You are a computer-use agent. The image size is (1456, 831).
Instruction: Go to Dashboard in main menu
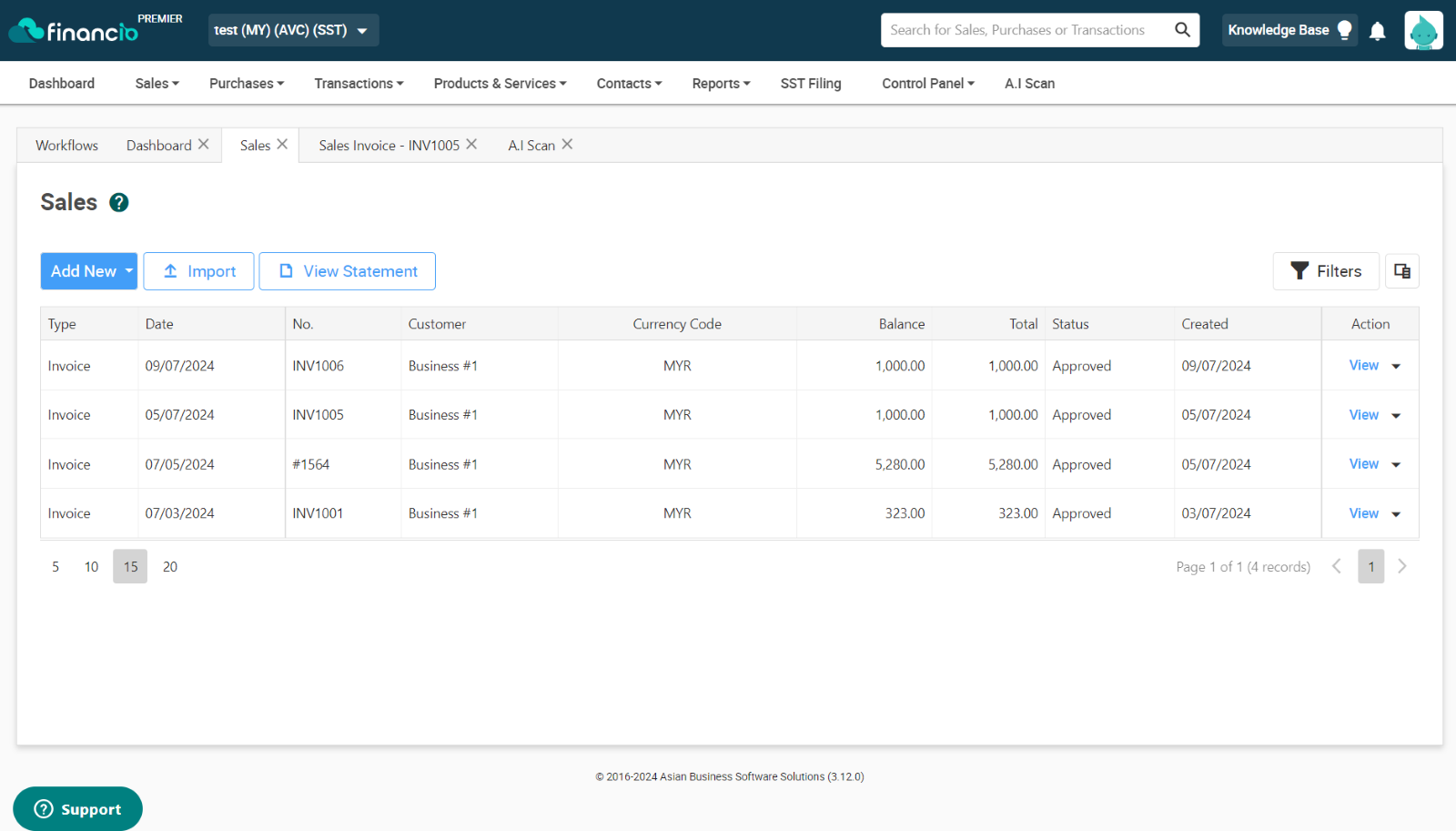[x=62, y=83]
